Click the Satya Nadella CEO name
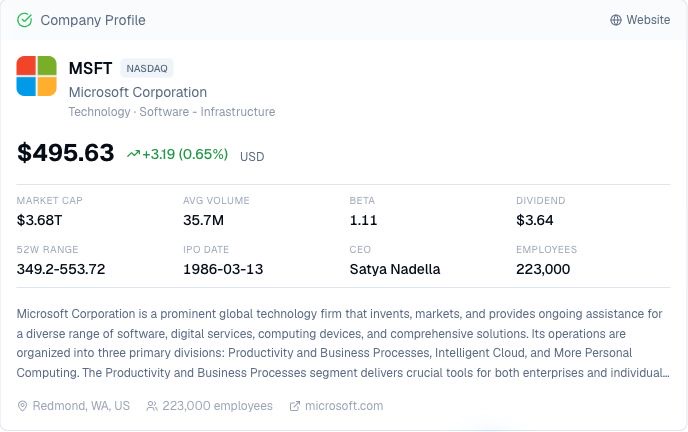 [395, 269]
